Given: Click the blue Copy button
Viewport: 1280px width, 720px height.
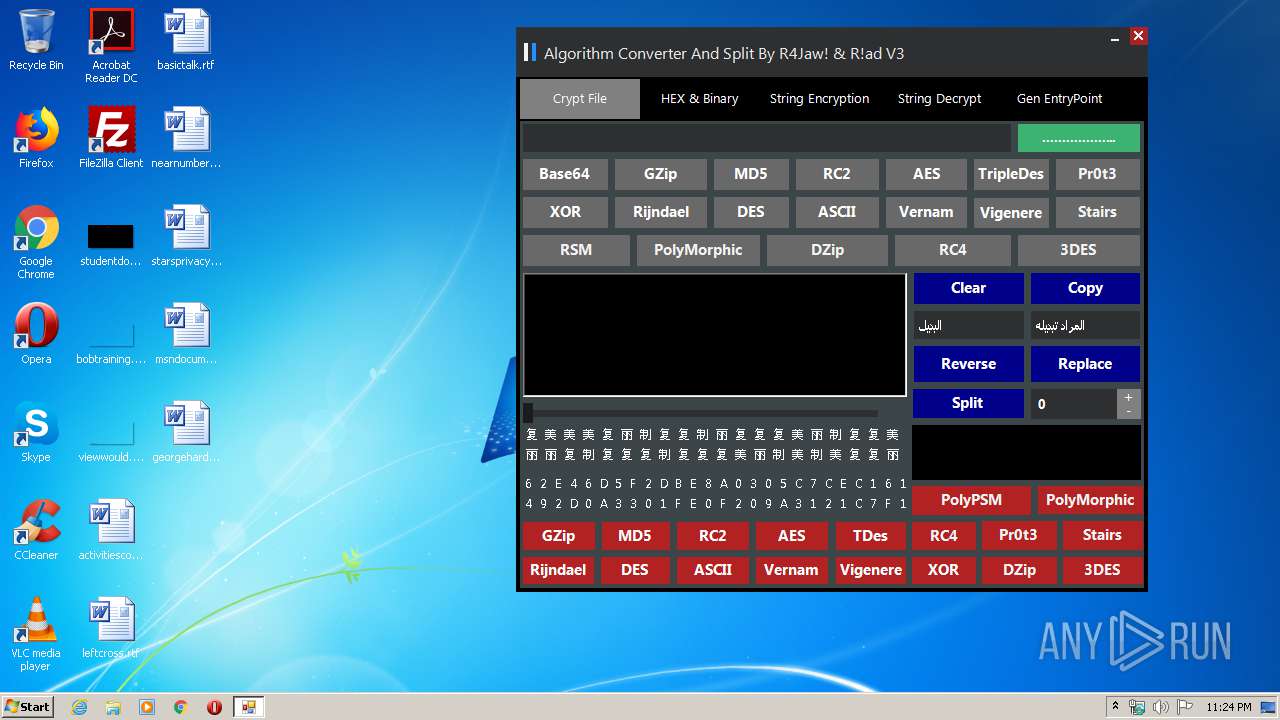Looking at the screenshot, I should [x=1085, y=288].
